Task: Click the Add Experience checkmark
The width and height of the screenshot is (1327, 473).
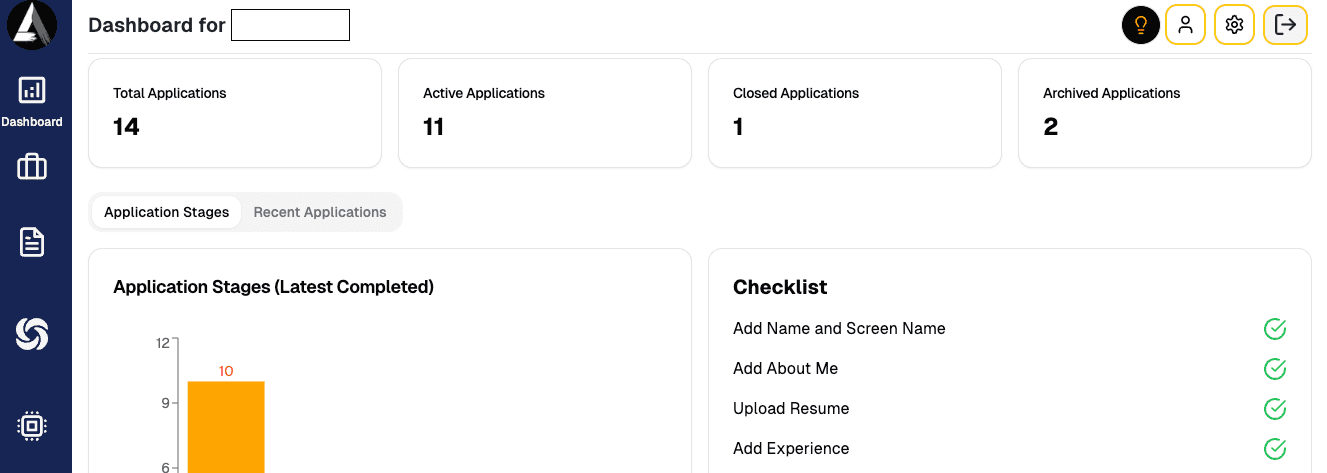Action: click(1275, 449)
